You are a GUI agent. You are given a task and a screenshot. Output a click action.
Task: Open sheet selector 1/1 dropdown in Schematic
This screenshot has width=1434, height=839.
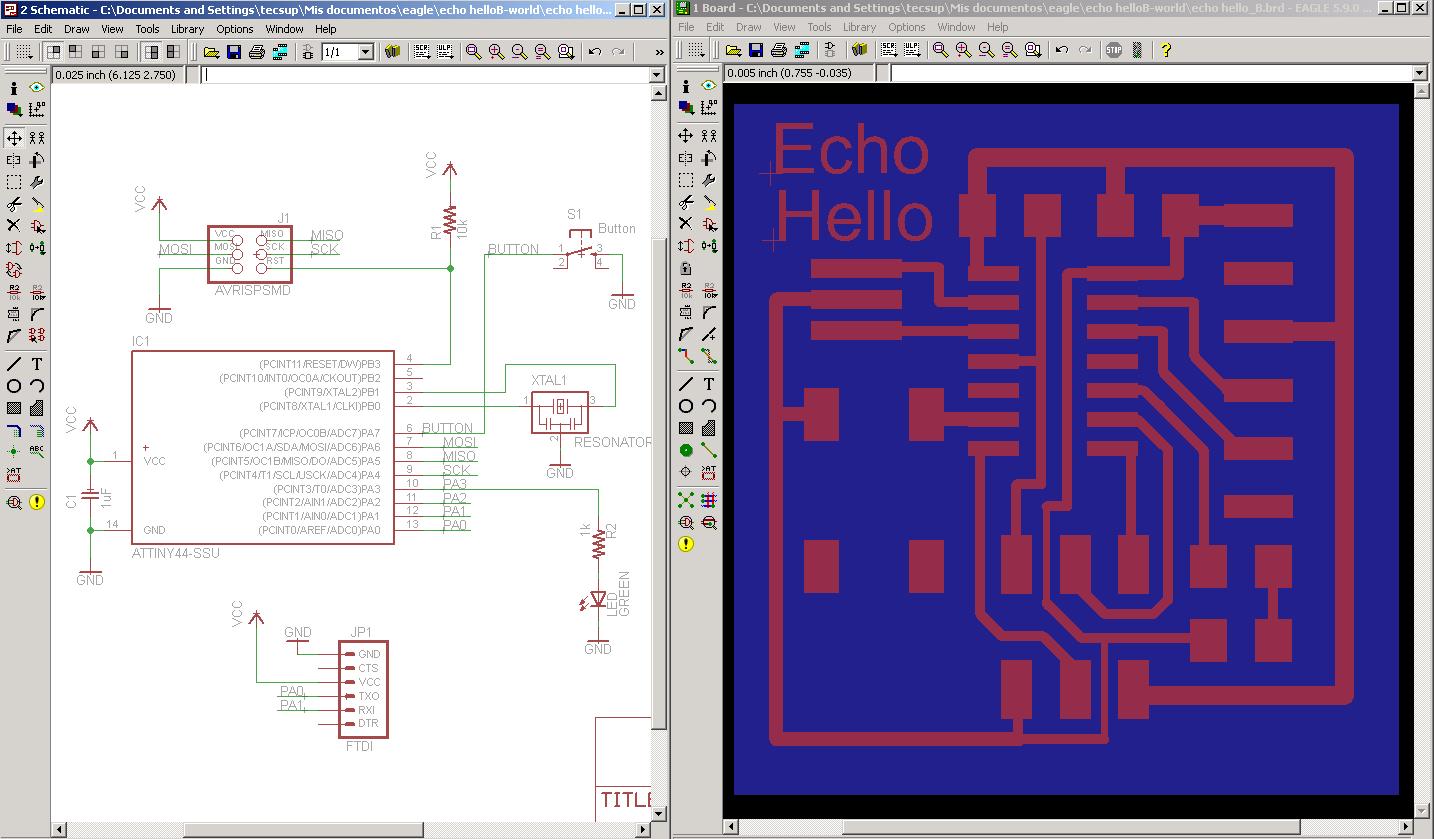pos(366,52)
